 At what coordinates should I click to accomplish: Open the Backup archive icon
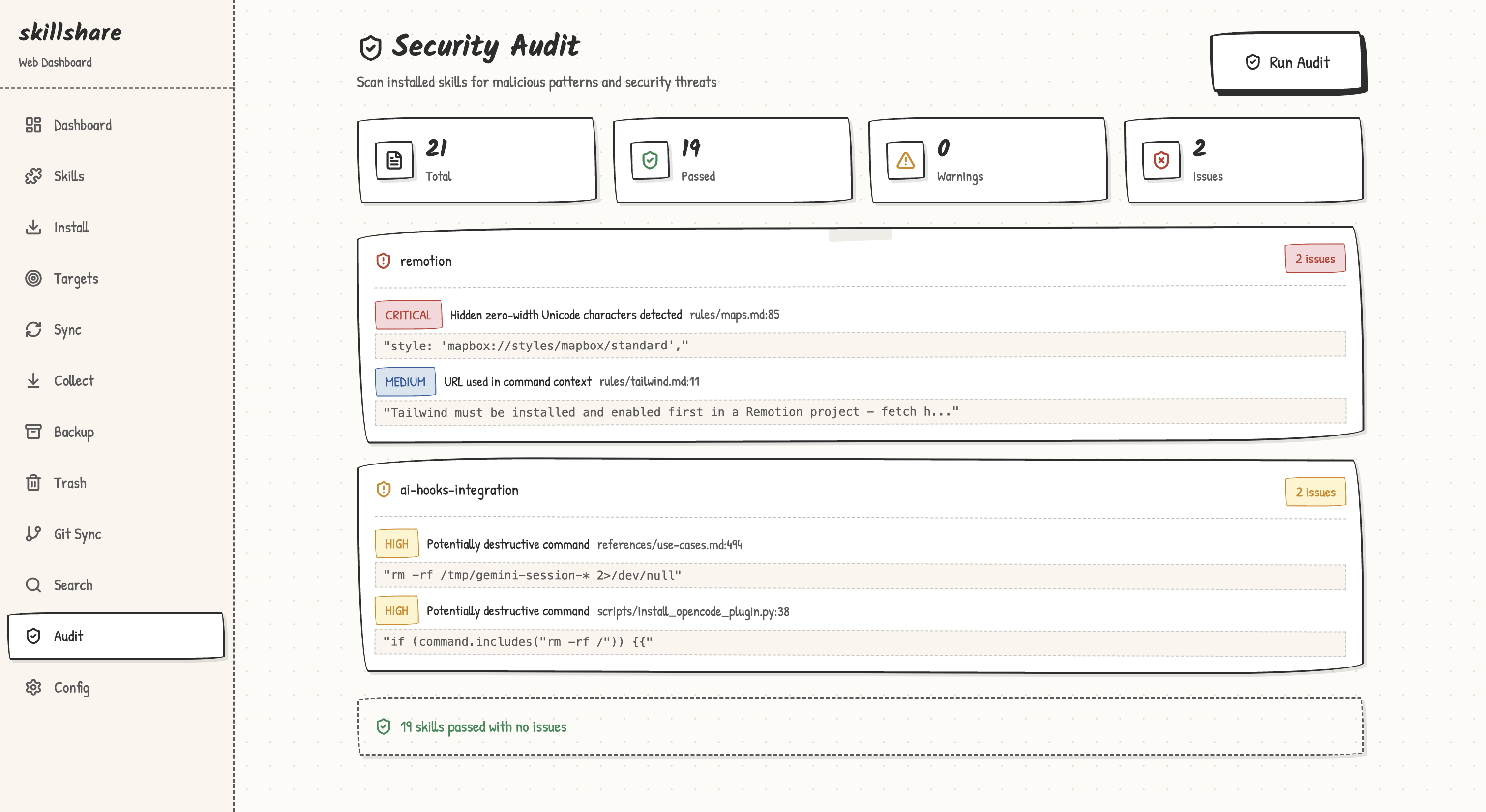tap(33, 432)
